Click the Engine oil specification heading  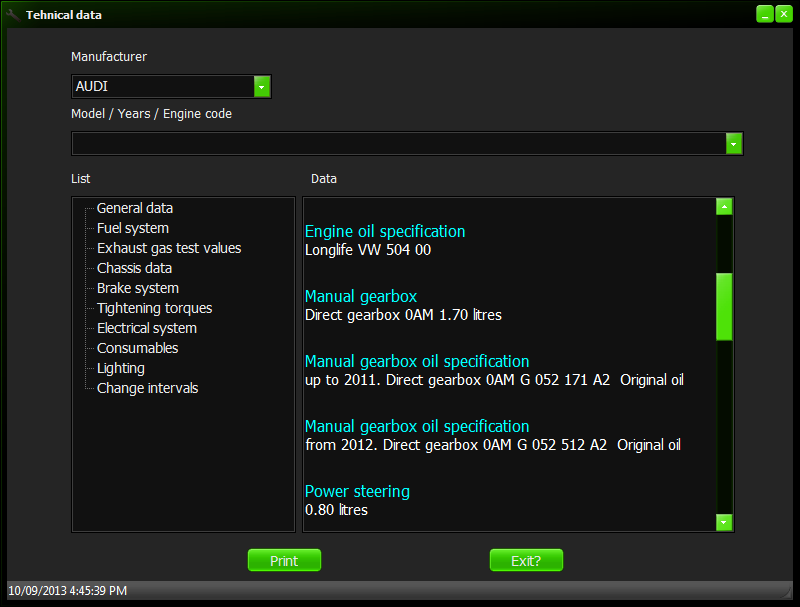(385, 232)
